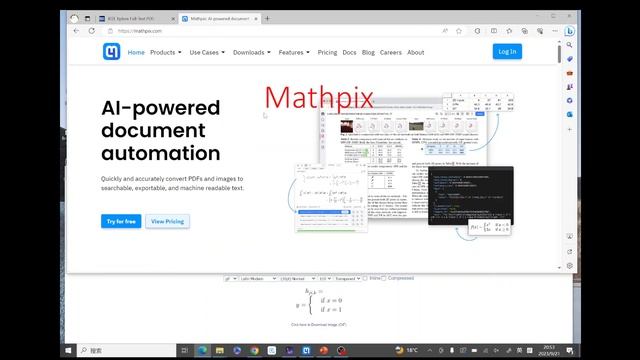The height and width of the screenshot is (360, 640).
Task: Click the mathpix.com address bar
Action: pos(278,31)
